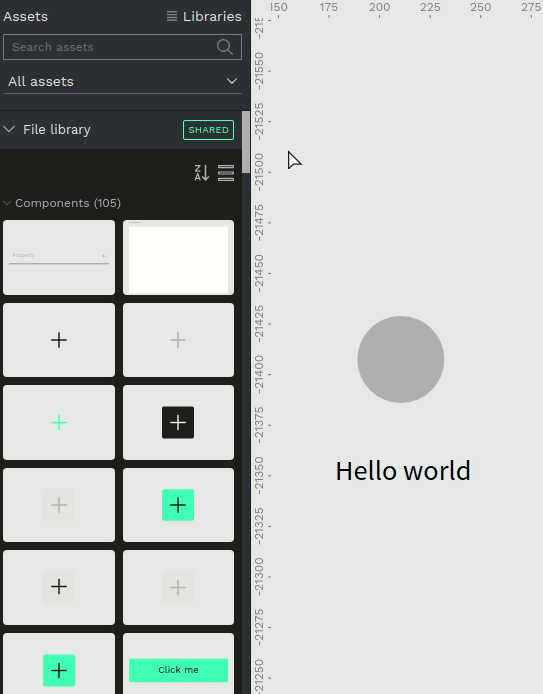This screenshot has width=543, height=694.
Task: Pick the black plus icon component
Action: click(x=59, y=340)
